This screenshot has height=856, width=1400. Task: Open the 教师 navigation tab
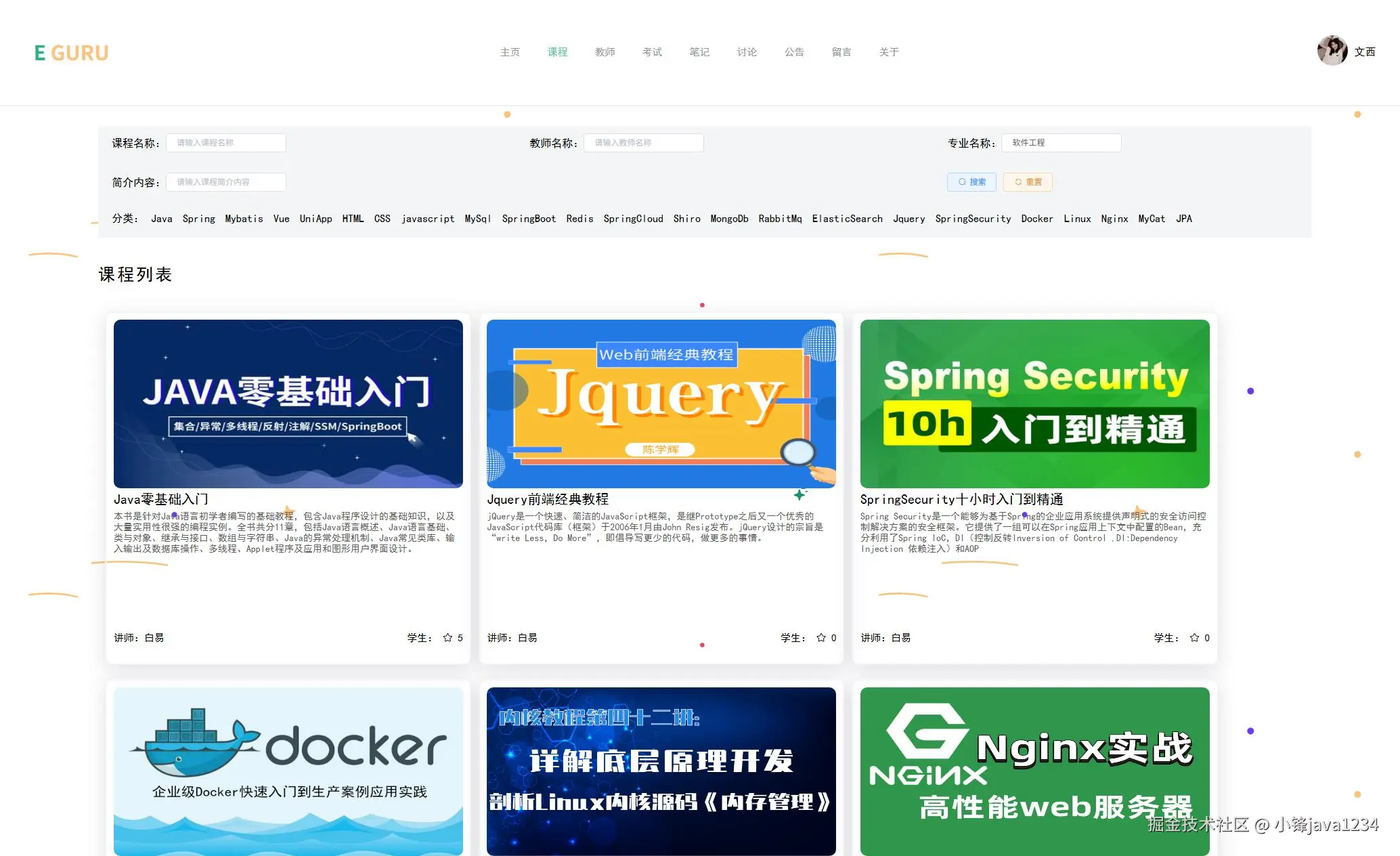(605, 52)
